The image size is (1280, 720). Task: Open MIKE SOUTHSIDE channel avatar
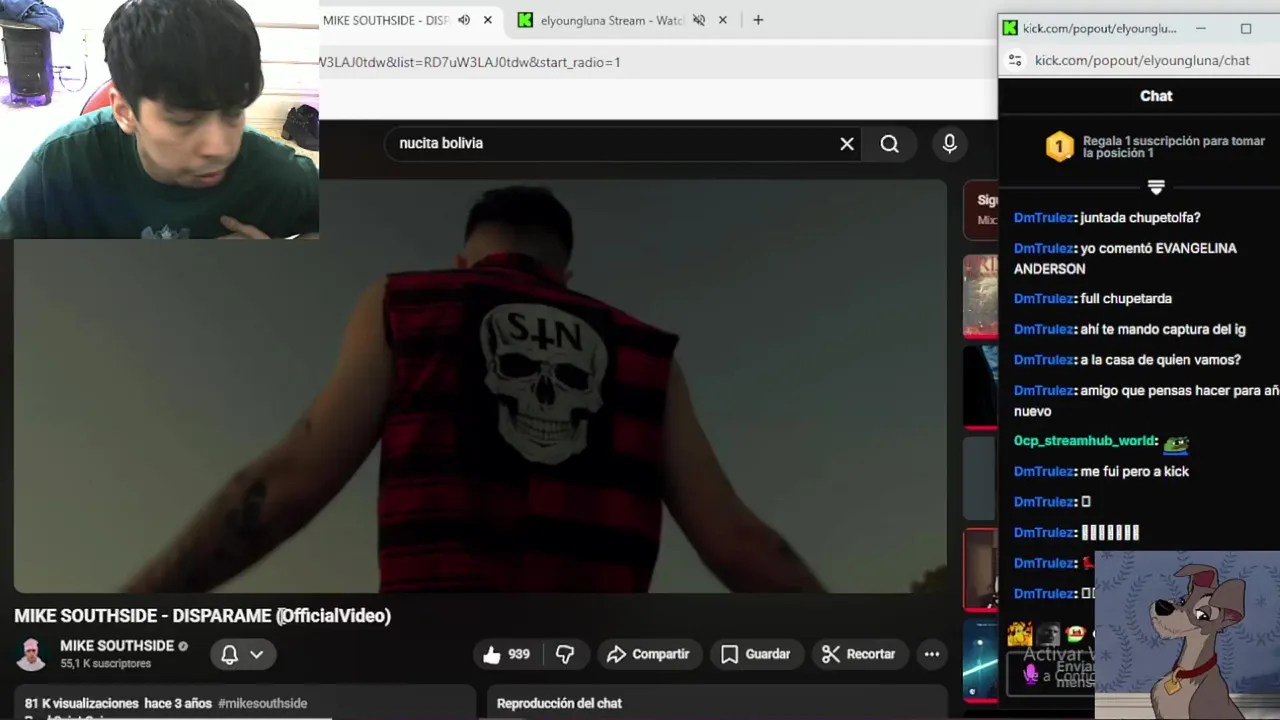pyautogui.click(x=31, y=654)
